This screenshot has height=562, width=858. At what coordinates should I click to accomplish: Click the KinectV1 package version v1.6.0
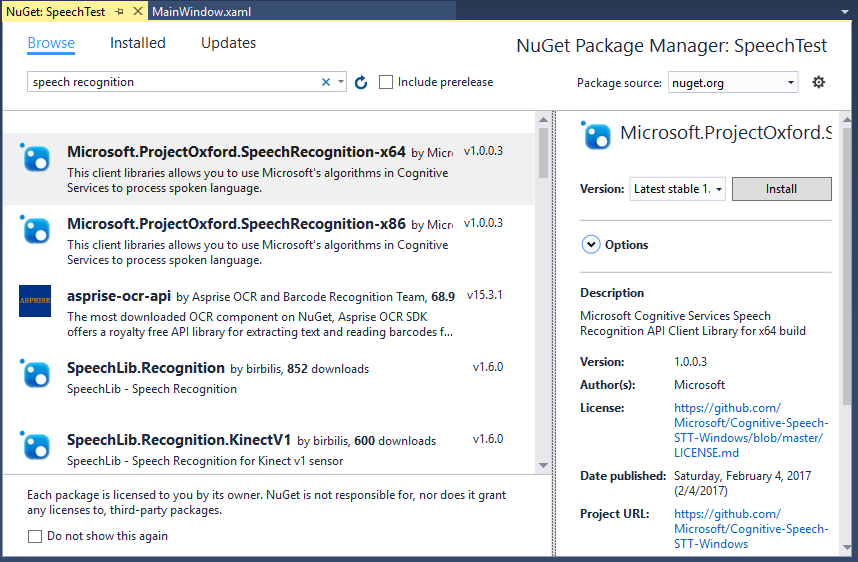(x=488, y=439)
